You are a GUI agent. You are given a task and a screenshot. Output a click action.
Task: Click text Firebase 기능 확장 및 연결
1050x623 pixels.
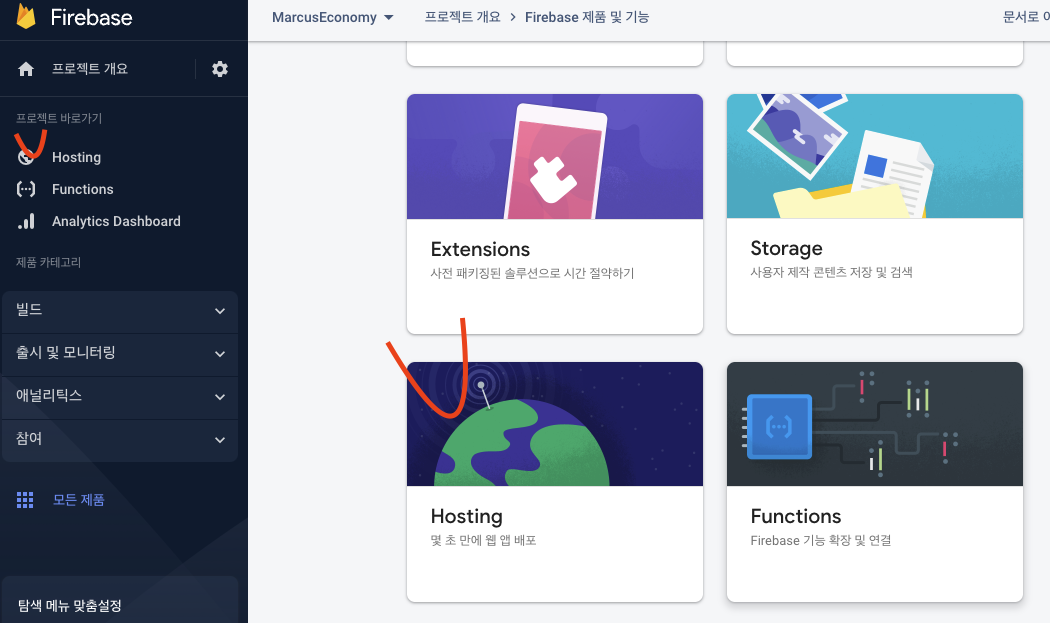click(821, 541)
